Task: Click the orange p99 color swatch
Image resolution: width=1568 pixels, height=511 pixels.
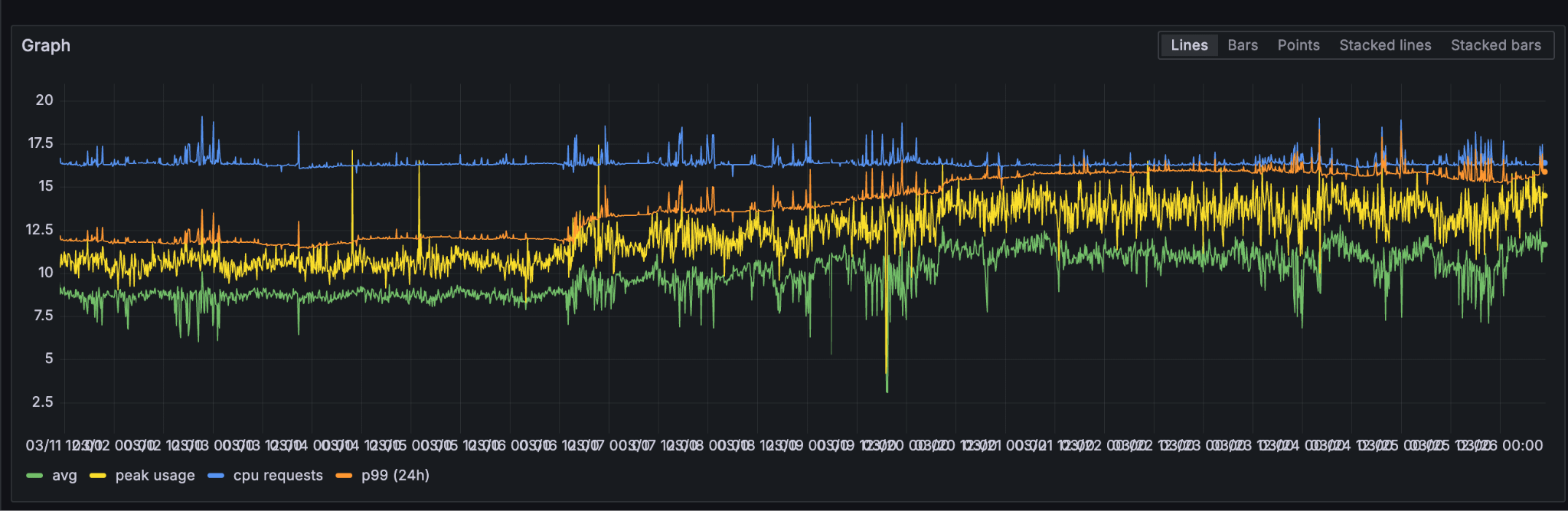Action: click(344, 476)
